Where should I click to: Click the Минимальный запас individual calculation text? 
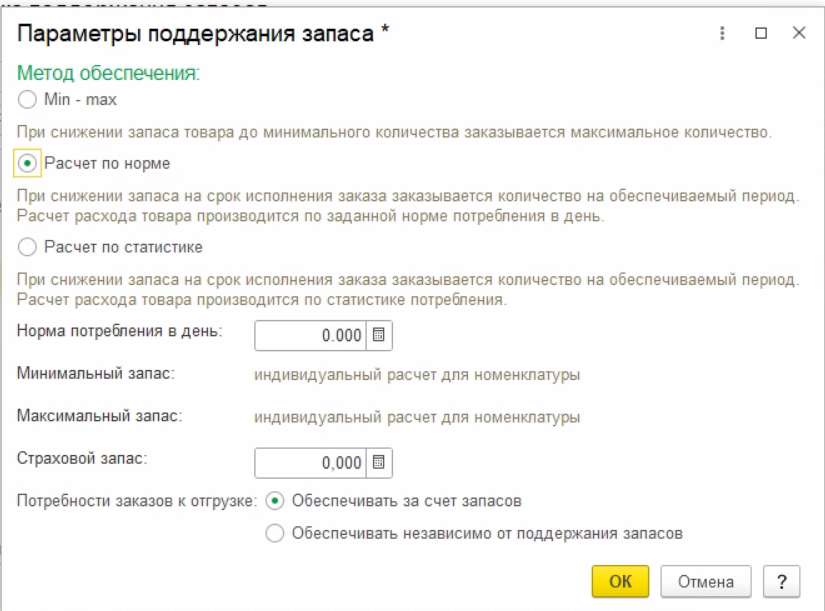[417, 375]
